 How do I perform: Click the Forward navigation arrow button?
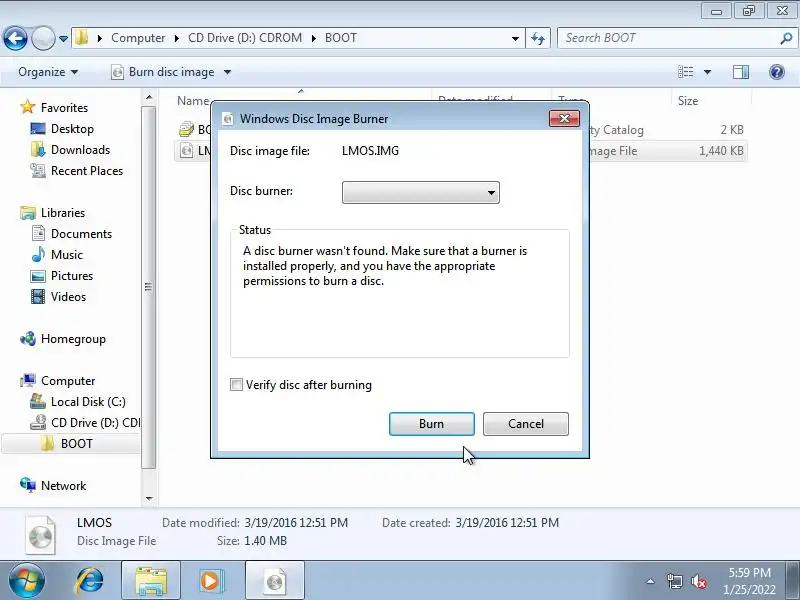(43, 38)
